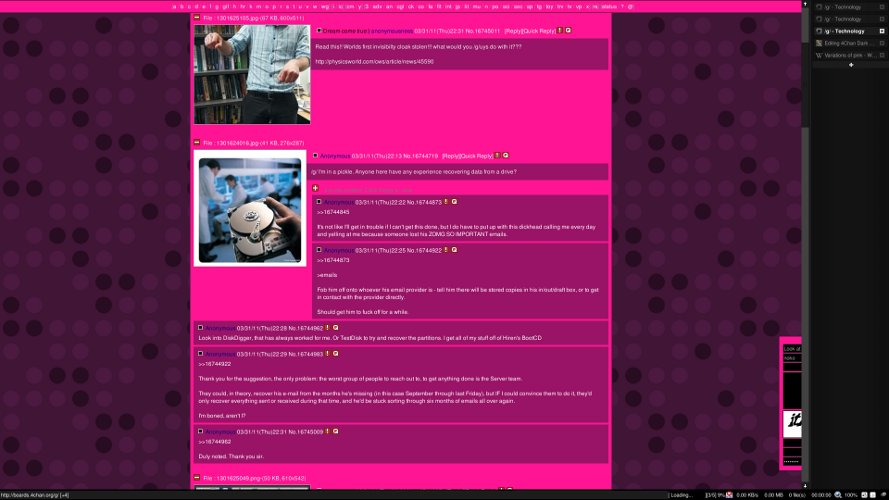Close the highlighted /g/ - Technology tab
Screen dimensions: 889x500
pyautogui.click(x=882, y=31)
